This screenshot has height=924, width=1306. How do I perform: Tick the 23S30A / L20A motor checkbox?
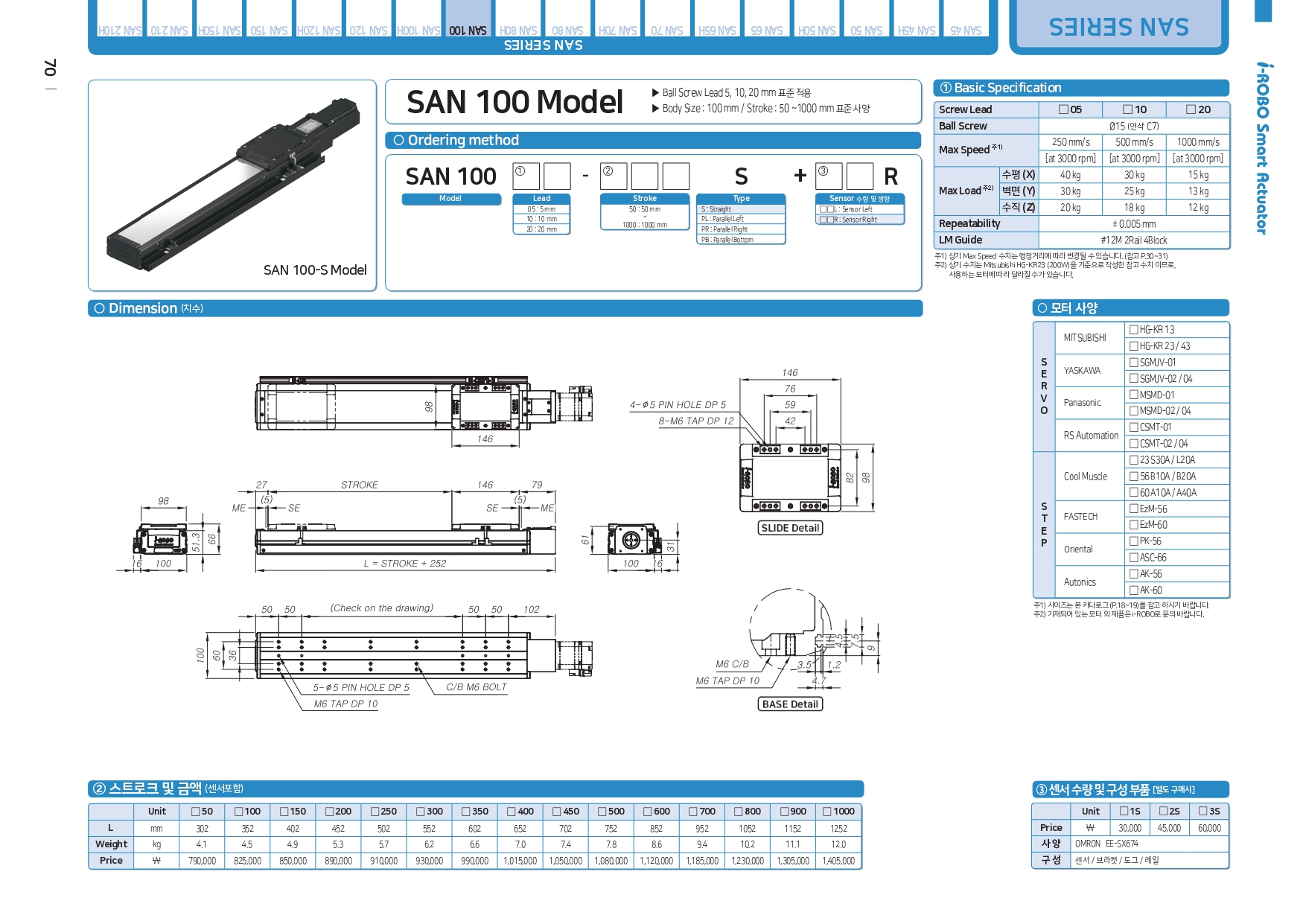click(1133, 459)
